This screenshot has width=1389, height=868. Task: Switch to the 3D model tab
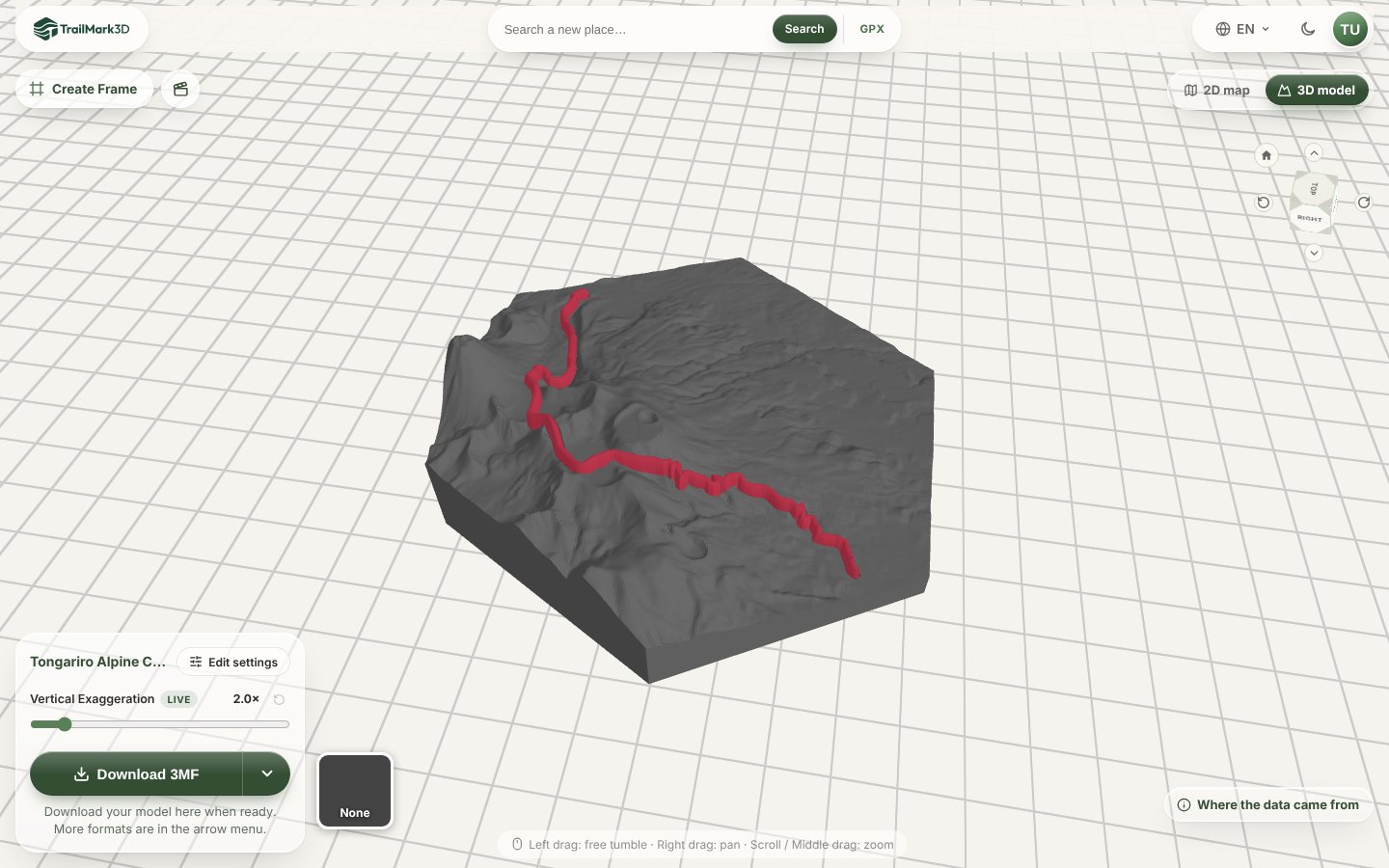(1317, 90)
